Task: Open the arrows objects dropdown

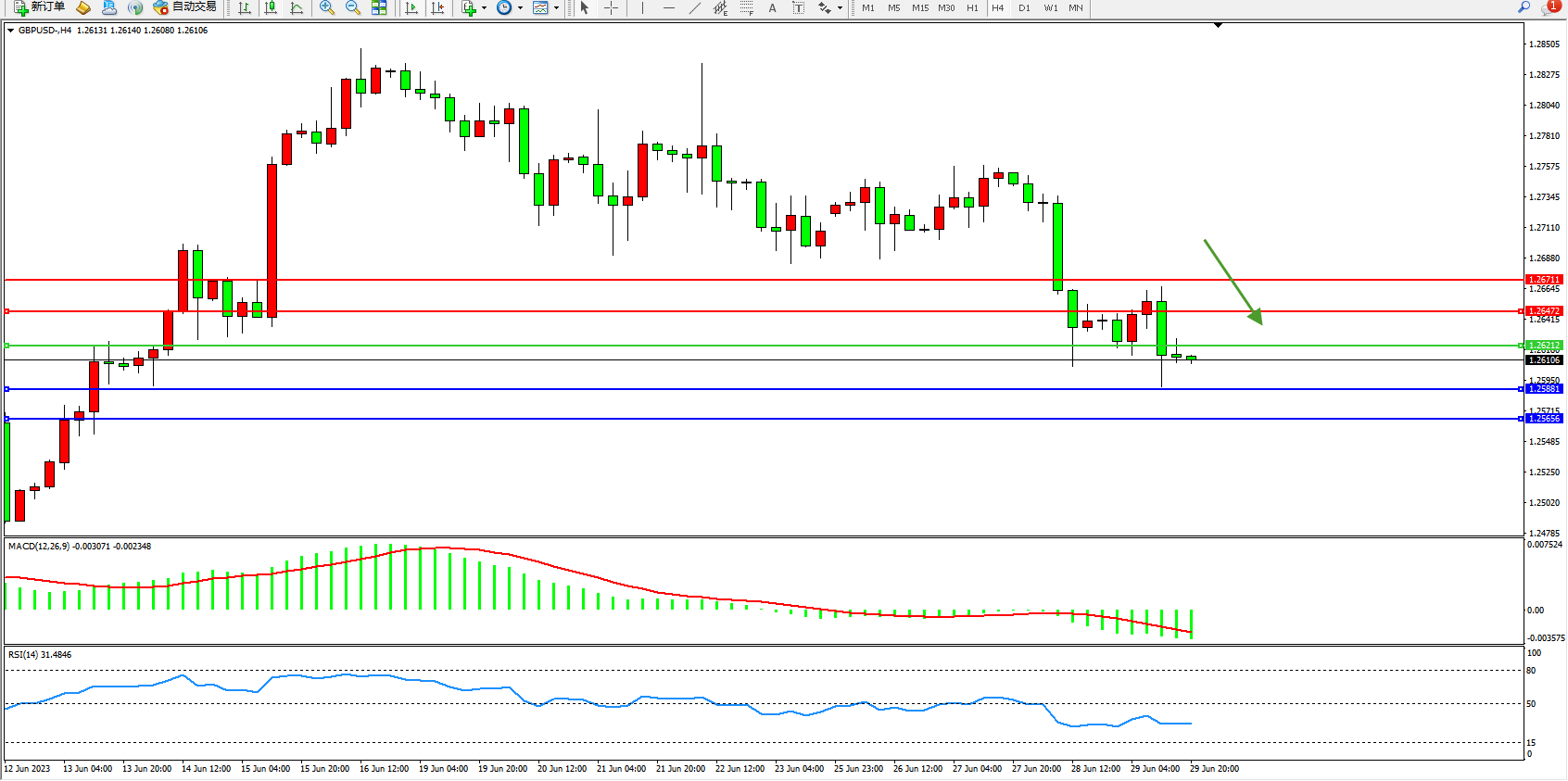Action: 840,7
